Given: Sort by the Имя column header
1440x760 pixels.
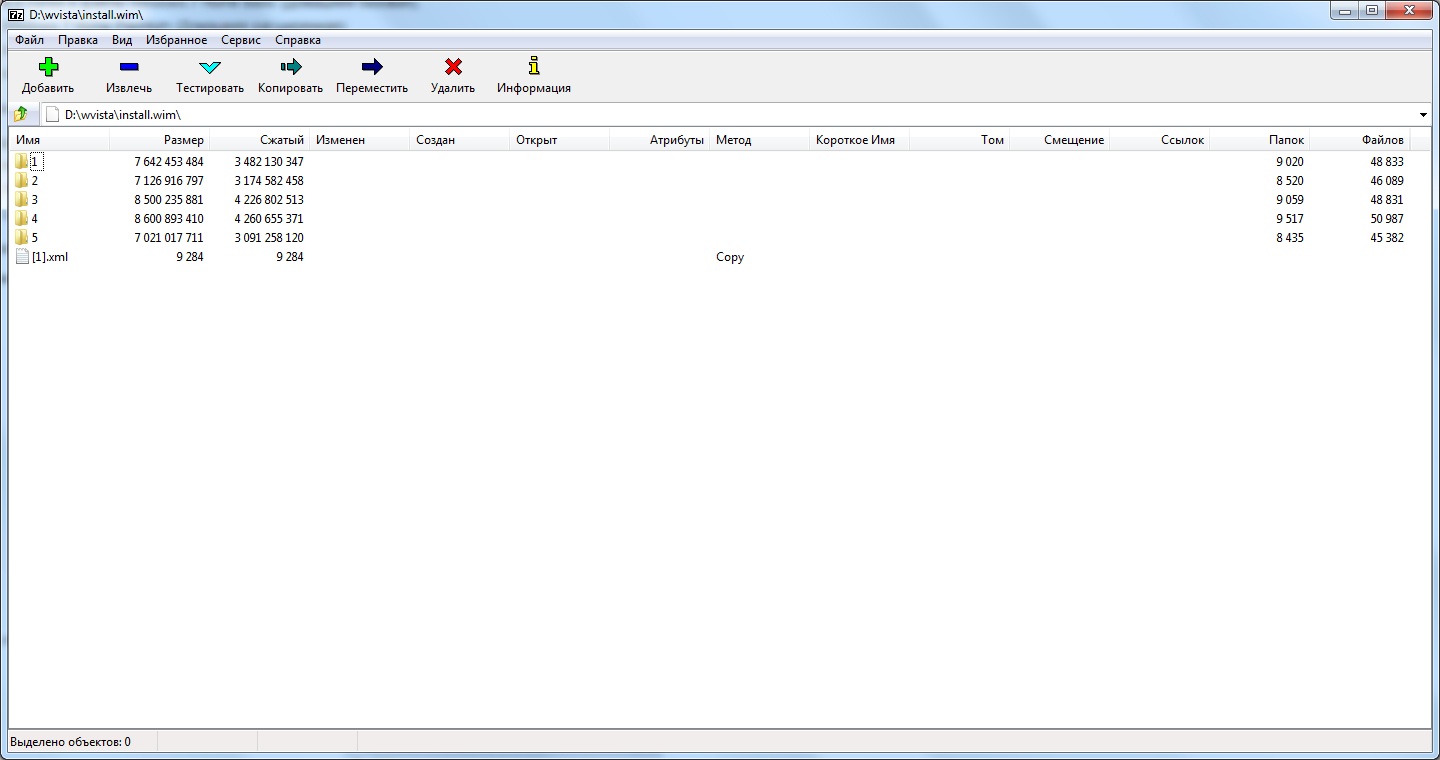Looking at the screenshot, I should click(x=59, y=140).
